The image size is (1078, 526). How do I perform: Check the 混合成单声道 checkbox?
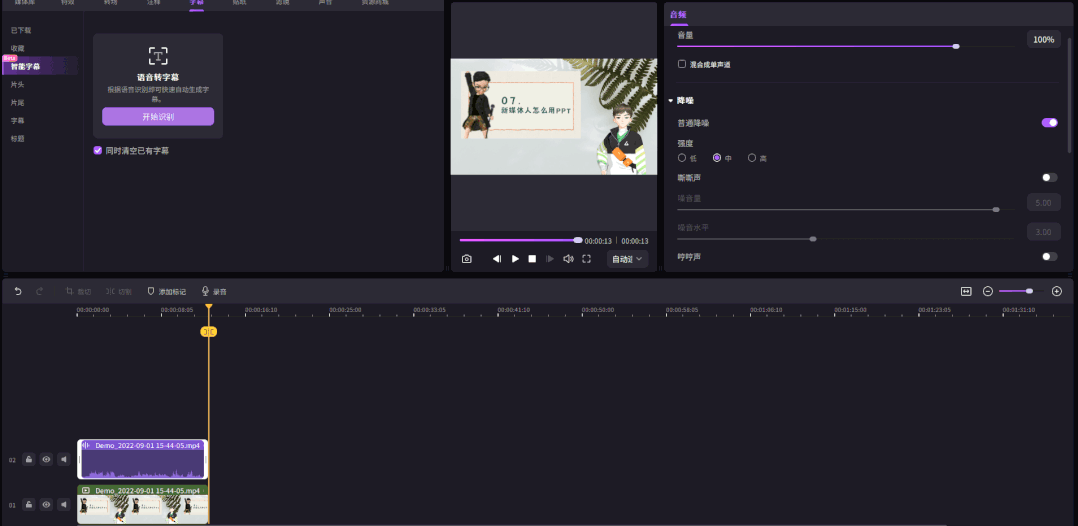click(x=682, y=64)
